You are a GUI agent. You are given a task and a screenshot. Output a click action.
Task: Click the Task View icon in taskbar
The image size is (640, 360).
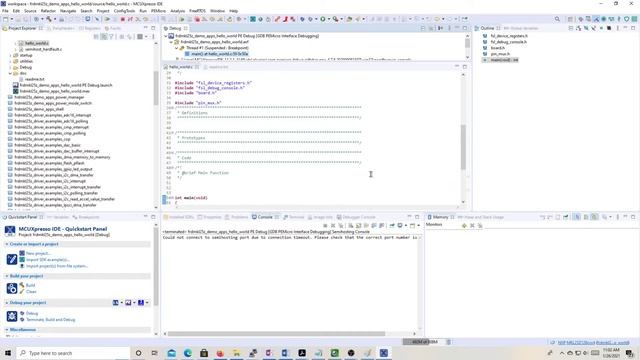[155, 353]
